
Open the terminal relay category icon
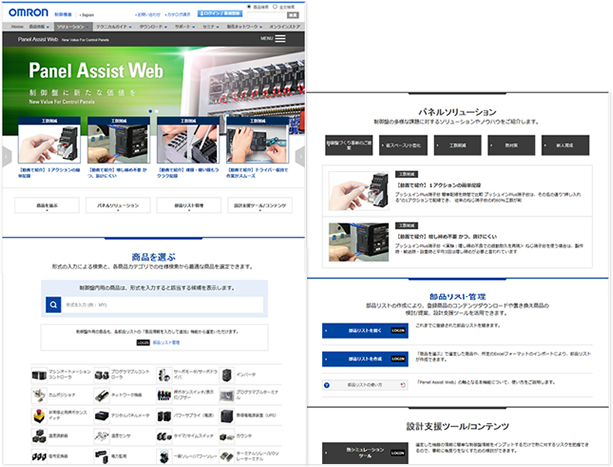(227, 456)
